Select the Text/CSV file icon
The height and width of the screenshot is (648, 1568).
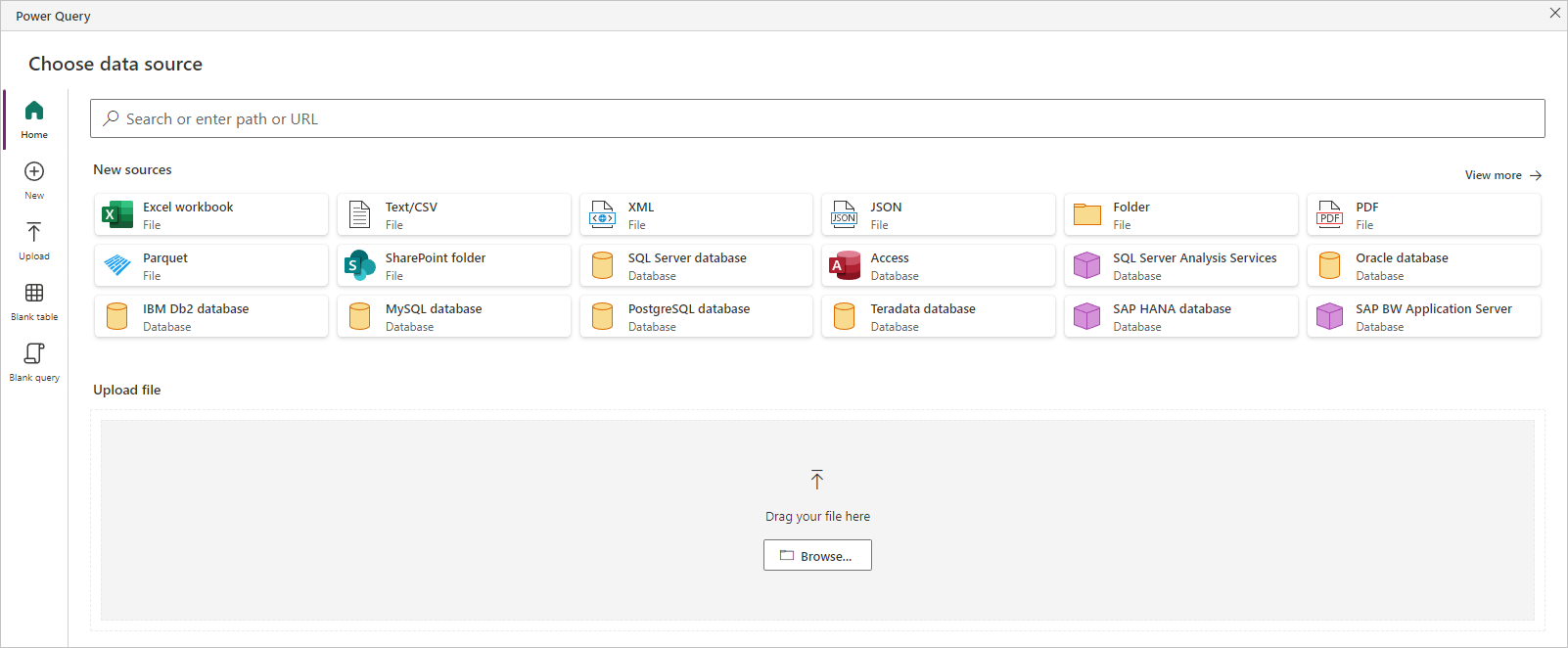click(x=360, y=214)
